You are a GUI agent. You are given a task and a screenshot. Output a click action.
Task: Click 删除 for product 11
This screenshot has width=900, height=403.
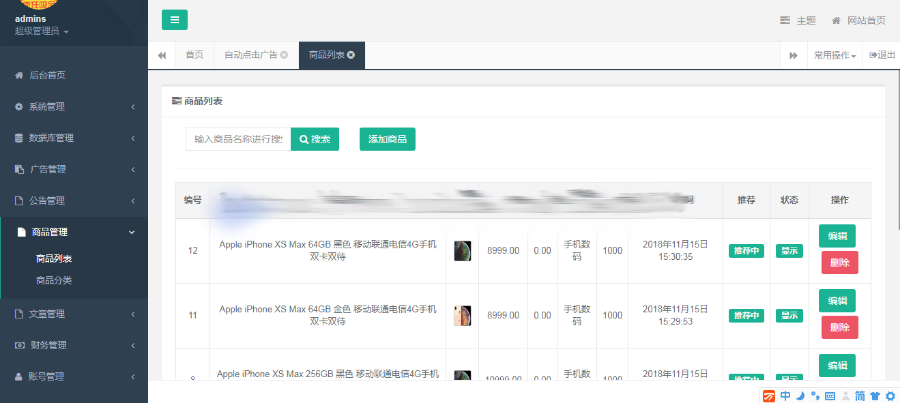pyautogui.click(x=840, y=328)
